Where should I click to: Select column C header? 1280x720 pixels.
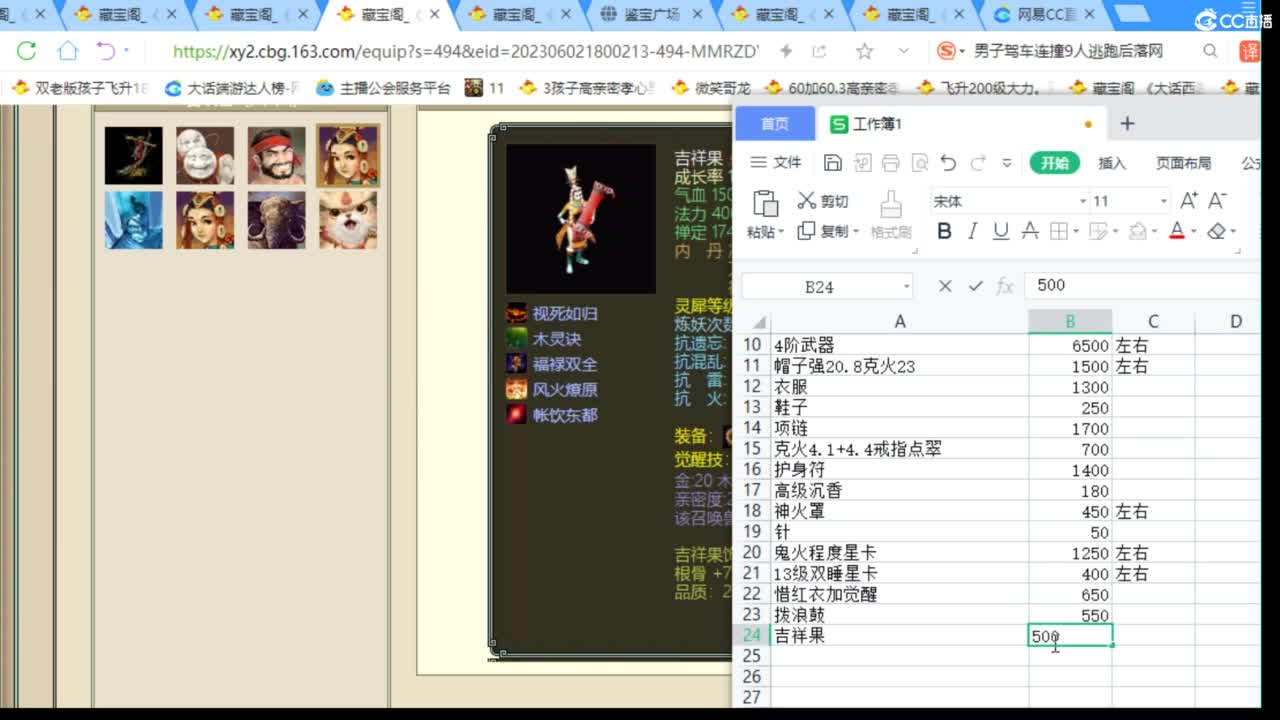[1153, 321]
